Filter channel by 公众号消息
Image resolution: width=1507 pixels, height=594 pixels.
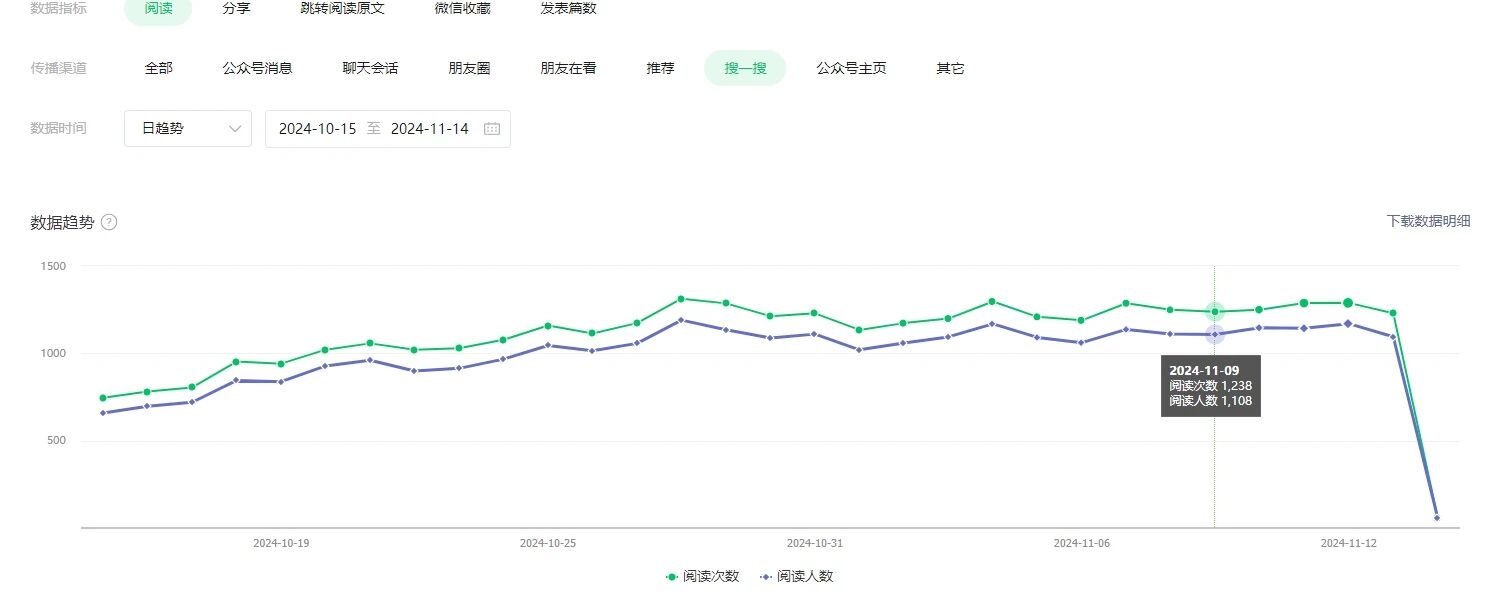click(x=257, y=68)
